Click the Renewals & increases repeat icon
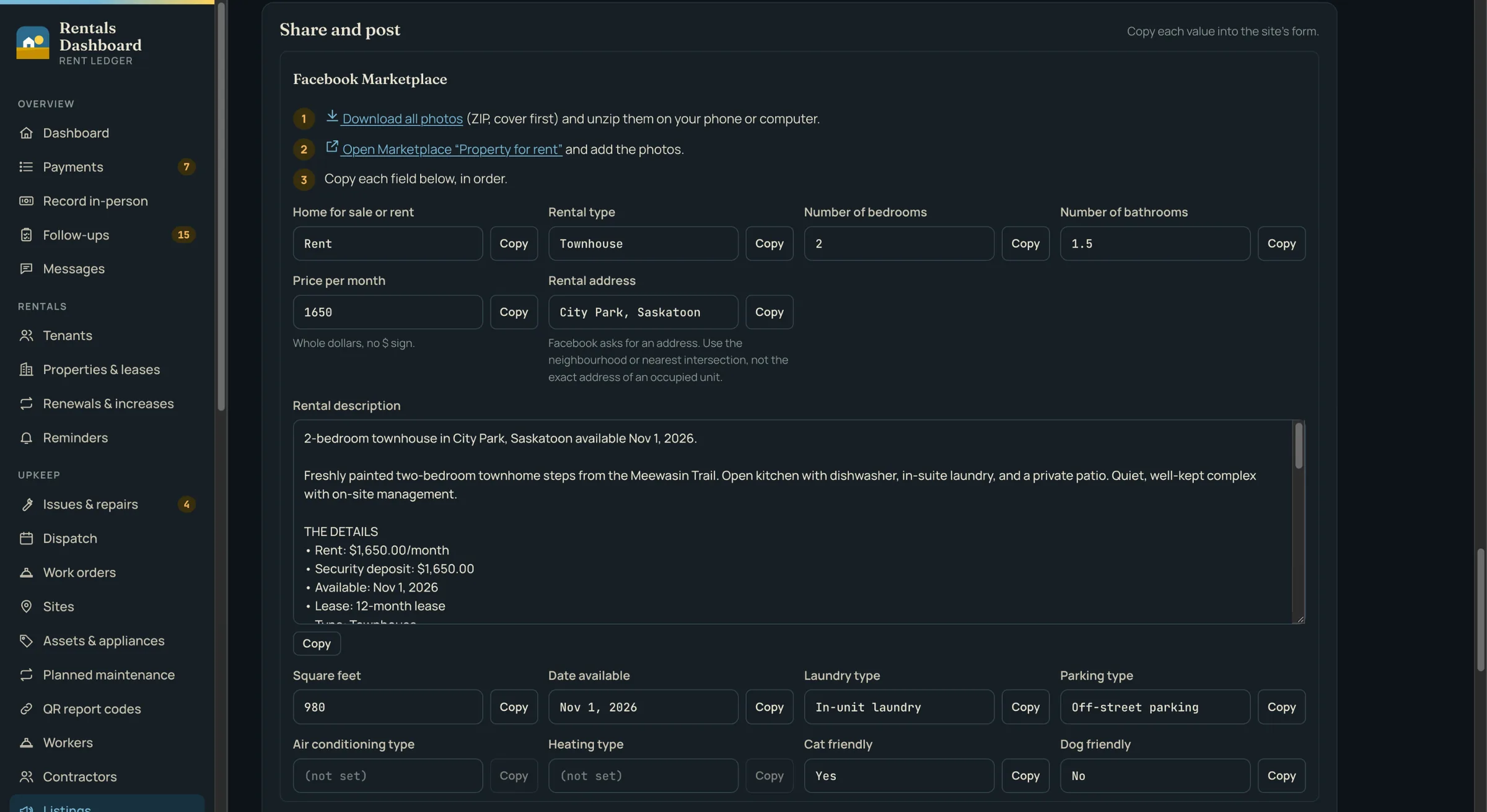 coord(26,404)
